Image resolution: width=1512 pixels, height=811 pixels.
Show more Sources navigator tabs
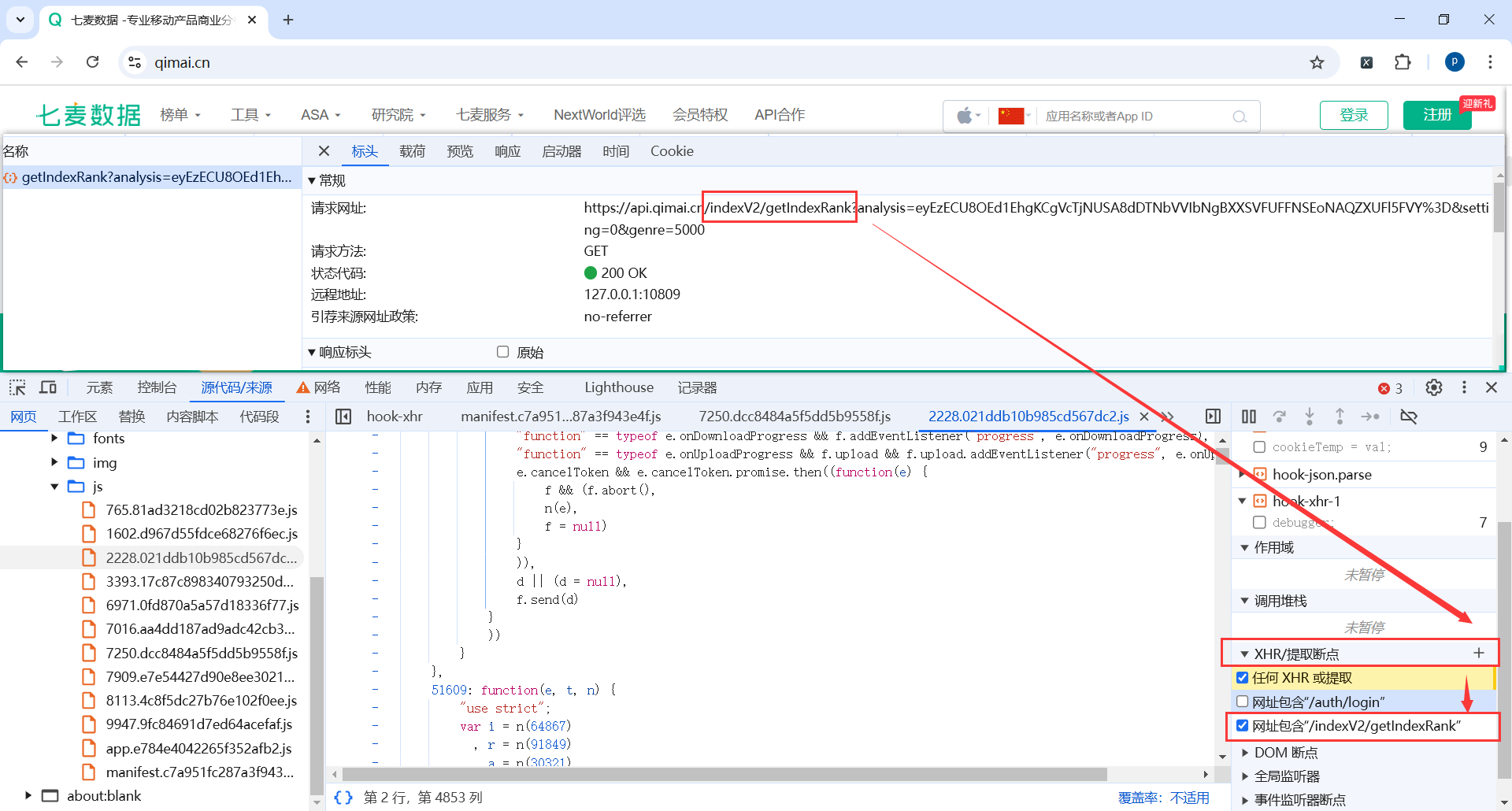[x=308, y=417]
